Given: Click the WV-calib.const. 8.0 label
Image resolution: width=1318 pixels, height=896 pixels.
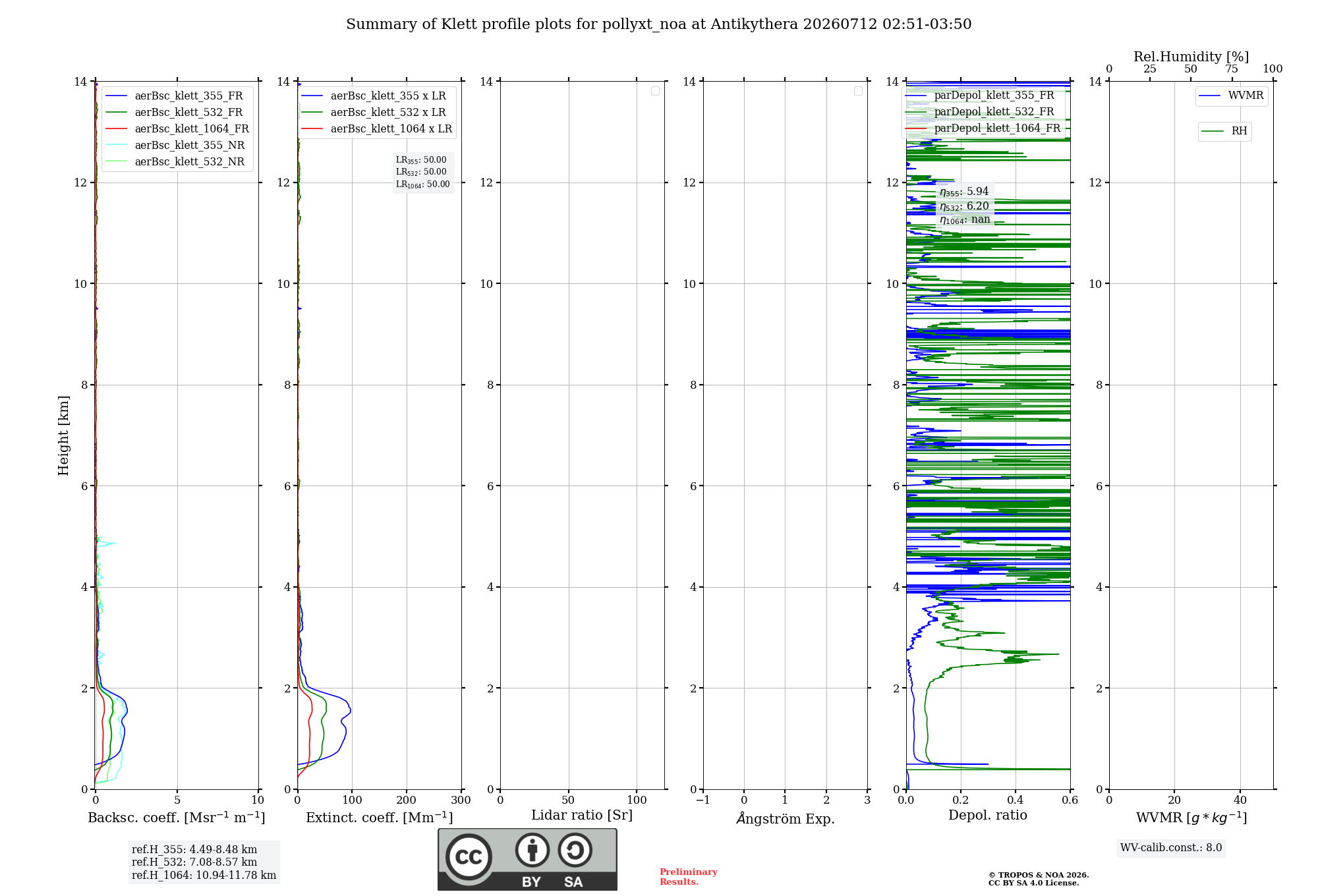Looking at the screenshot, I should (1171, 848).
